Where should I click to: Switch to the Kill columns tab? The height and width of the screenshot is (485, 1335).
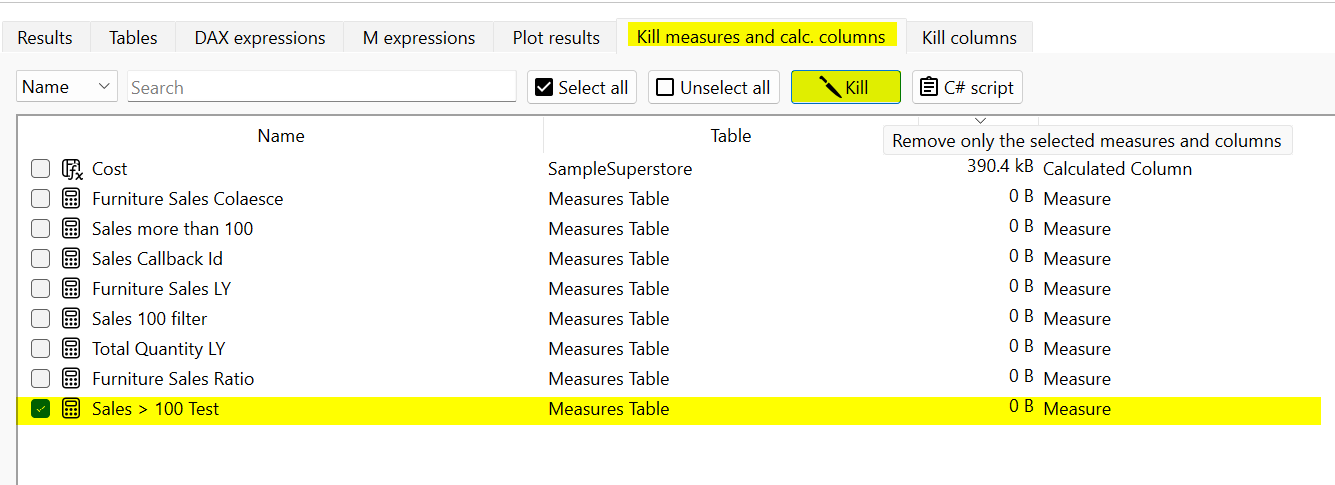click(x=969, y=38)
